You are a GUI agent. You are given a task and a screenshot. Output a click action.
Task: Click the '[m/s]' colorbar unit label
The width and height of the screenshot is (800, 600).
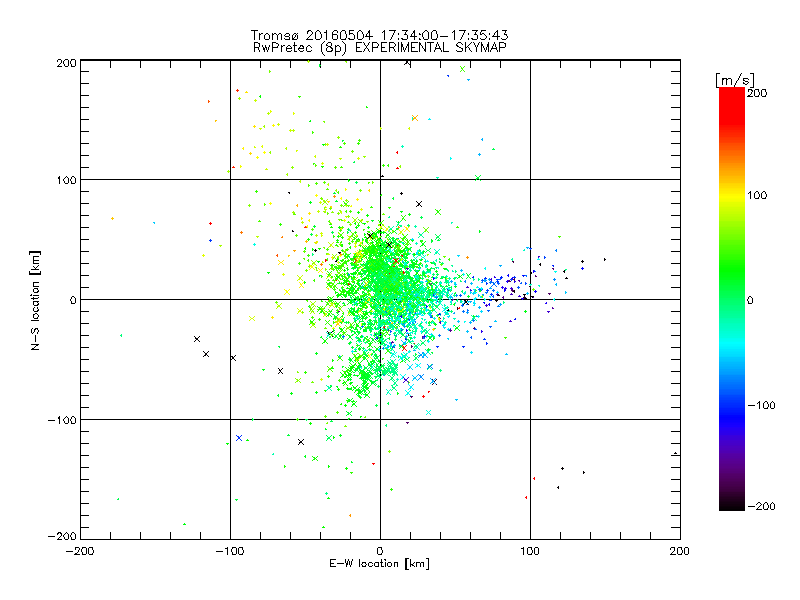pos(735,80)
